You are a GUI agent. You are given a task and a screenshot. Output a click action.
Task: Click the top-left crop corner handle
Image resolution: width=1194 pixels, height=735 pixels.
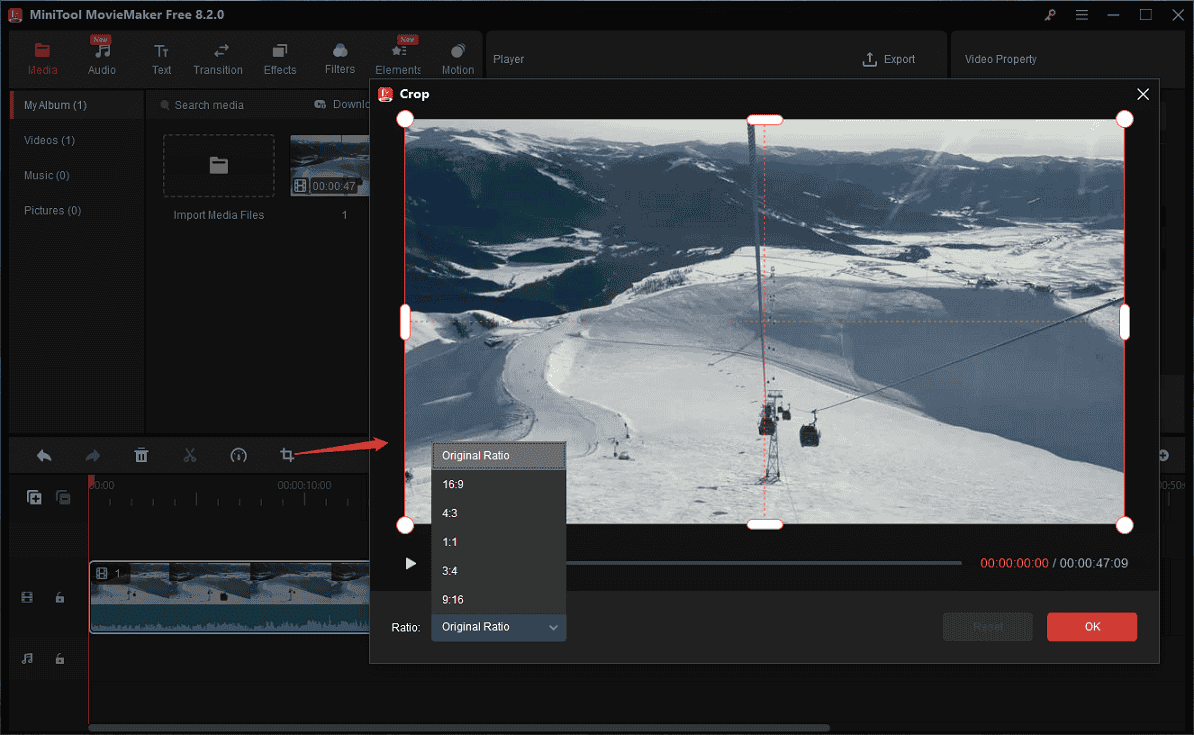405,119
